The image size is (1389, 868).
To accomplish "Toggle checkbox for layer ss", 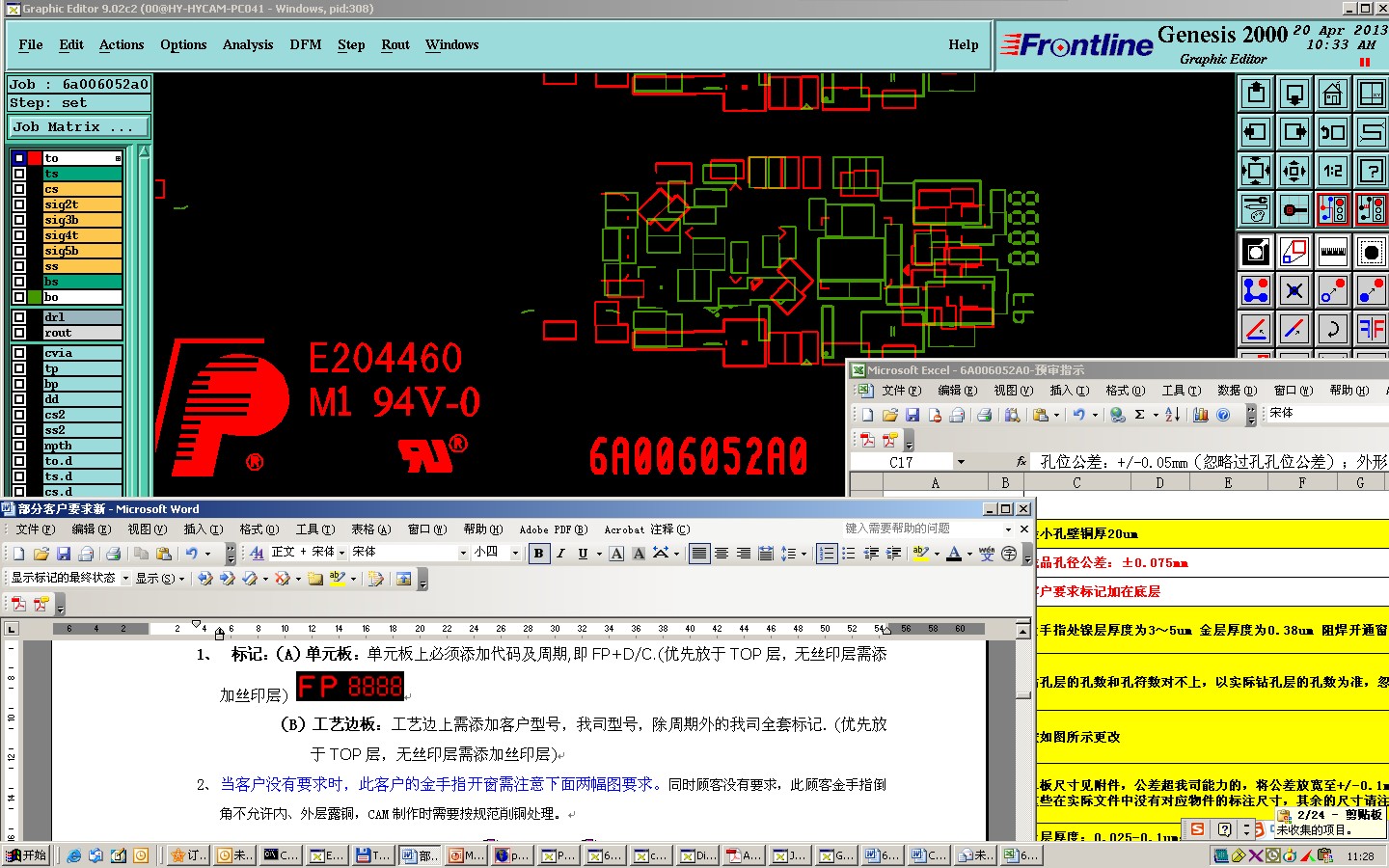I will pyautogui.click(x=19, y=266).
